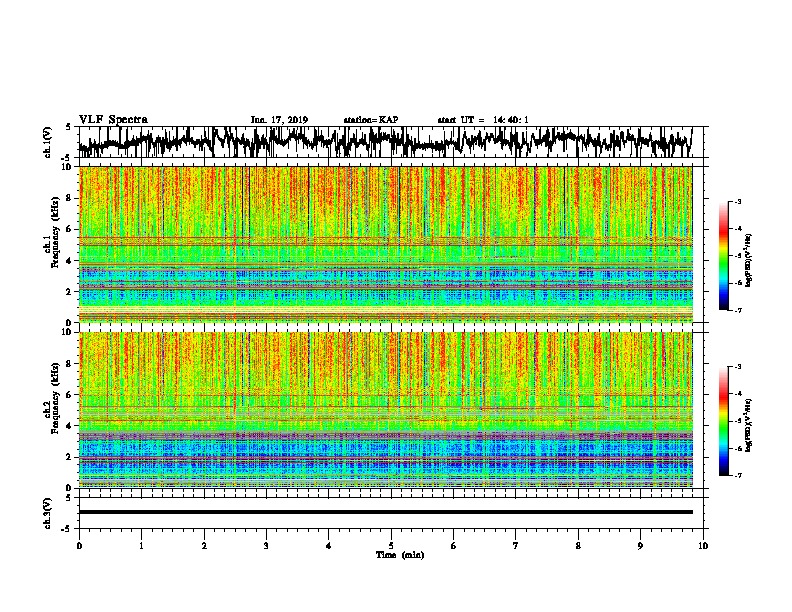Click the "-7" label on ch.2 color scale
The image size is (792, 612).
point(737,475)
